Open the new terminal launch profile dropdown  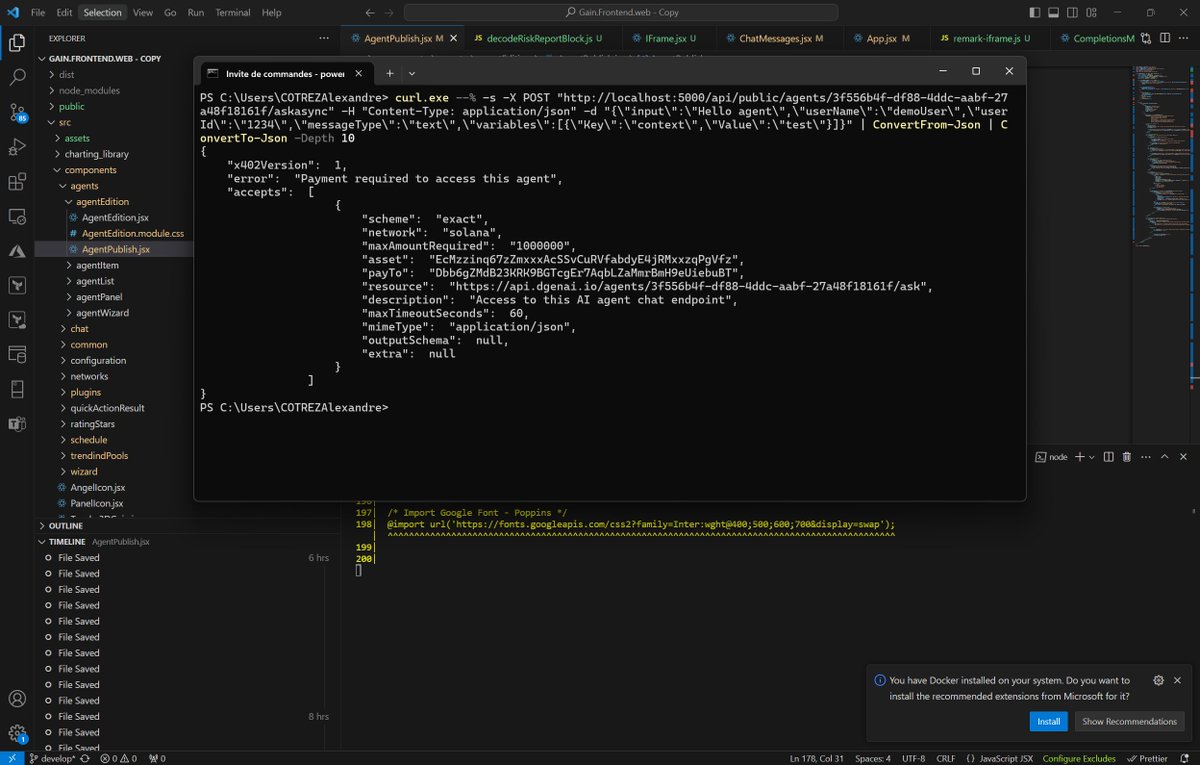point(1091,457)
